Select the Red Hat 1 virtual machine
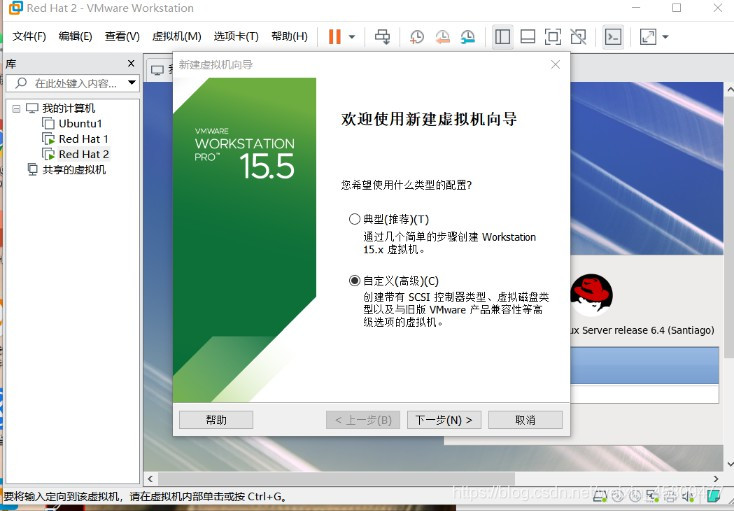Viewport: 734px width, 511px height. [83, 139]
